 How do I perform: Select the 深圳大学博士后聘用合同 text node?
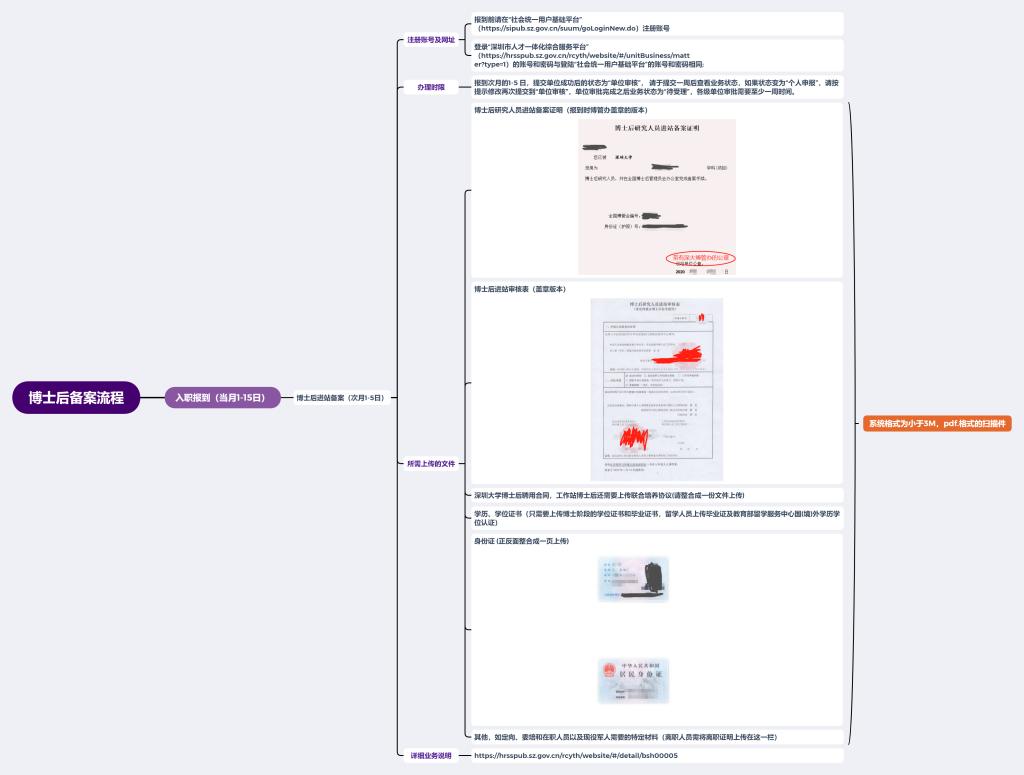608,495
